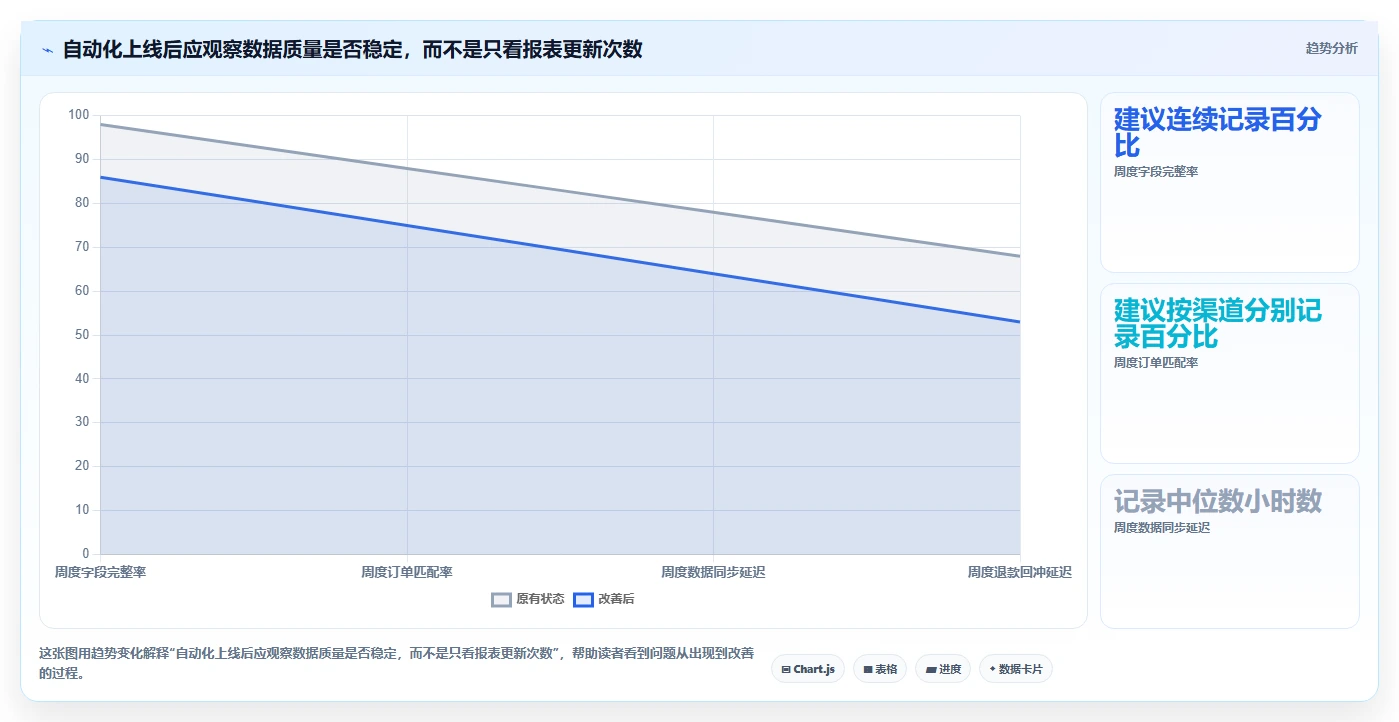Select the 数据卡片 tag chip
This screenshot has width=1399, height=722.
[1016, 669]
